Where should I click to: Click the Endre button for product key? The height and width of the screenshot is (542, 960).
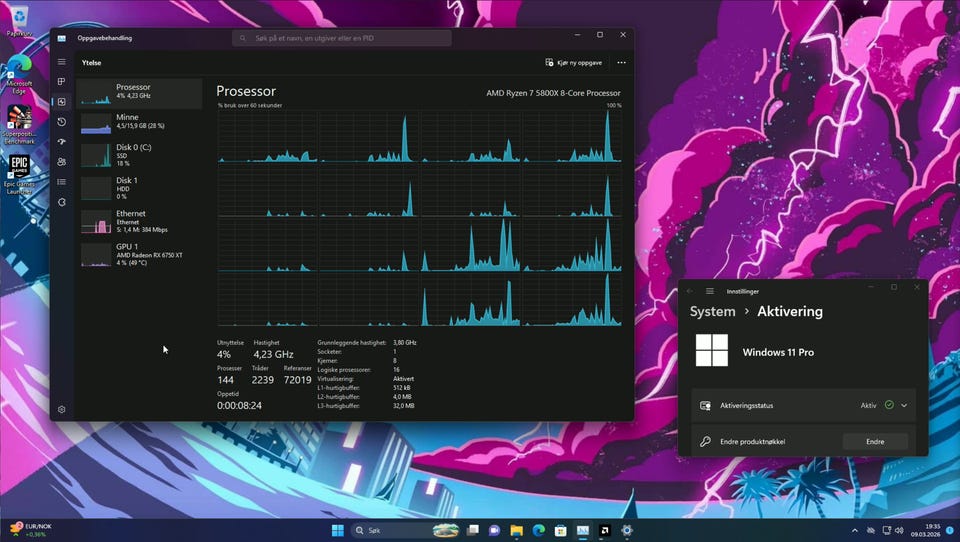click(875, 442)
